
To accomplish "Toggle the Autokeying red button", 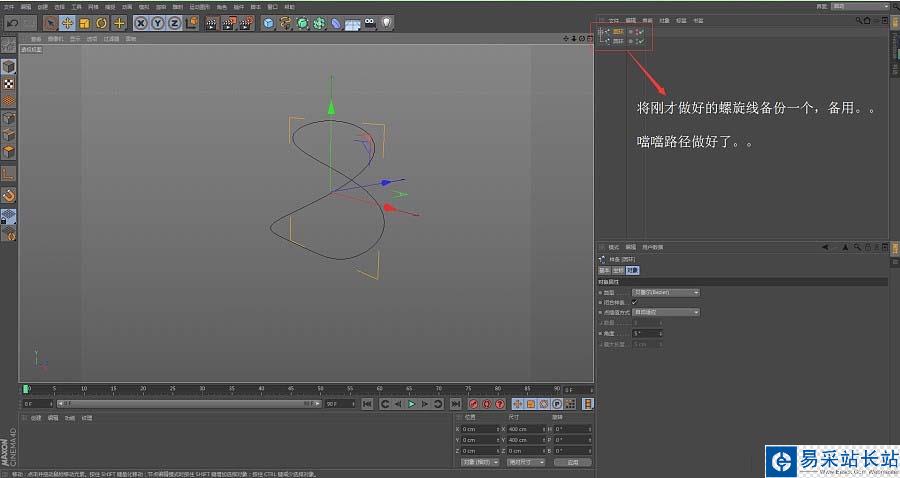I will click(487, 404).
